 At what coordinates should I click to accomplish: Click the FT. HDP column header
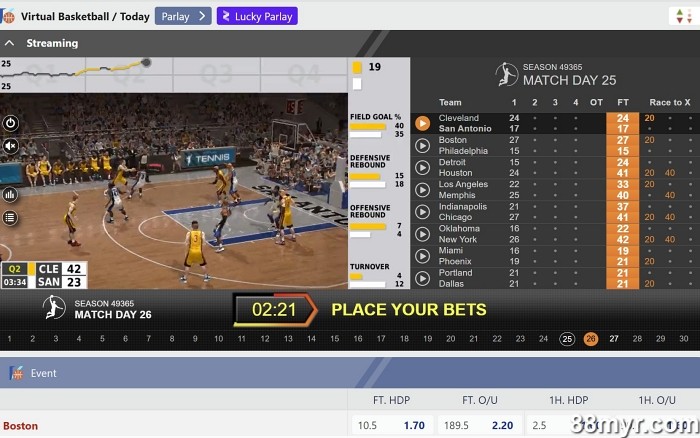(392, 400)
